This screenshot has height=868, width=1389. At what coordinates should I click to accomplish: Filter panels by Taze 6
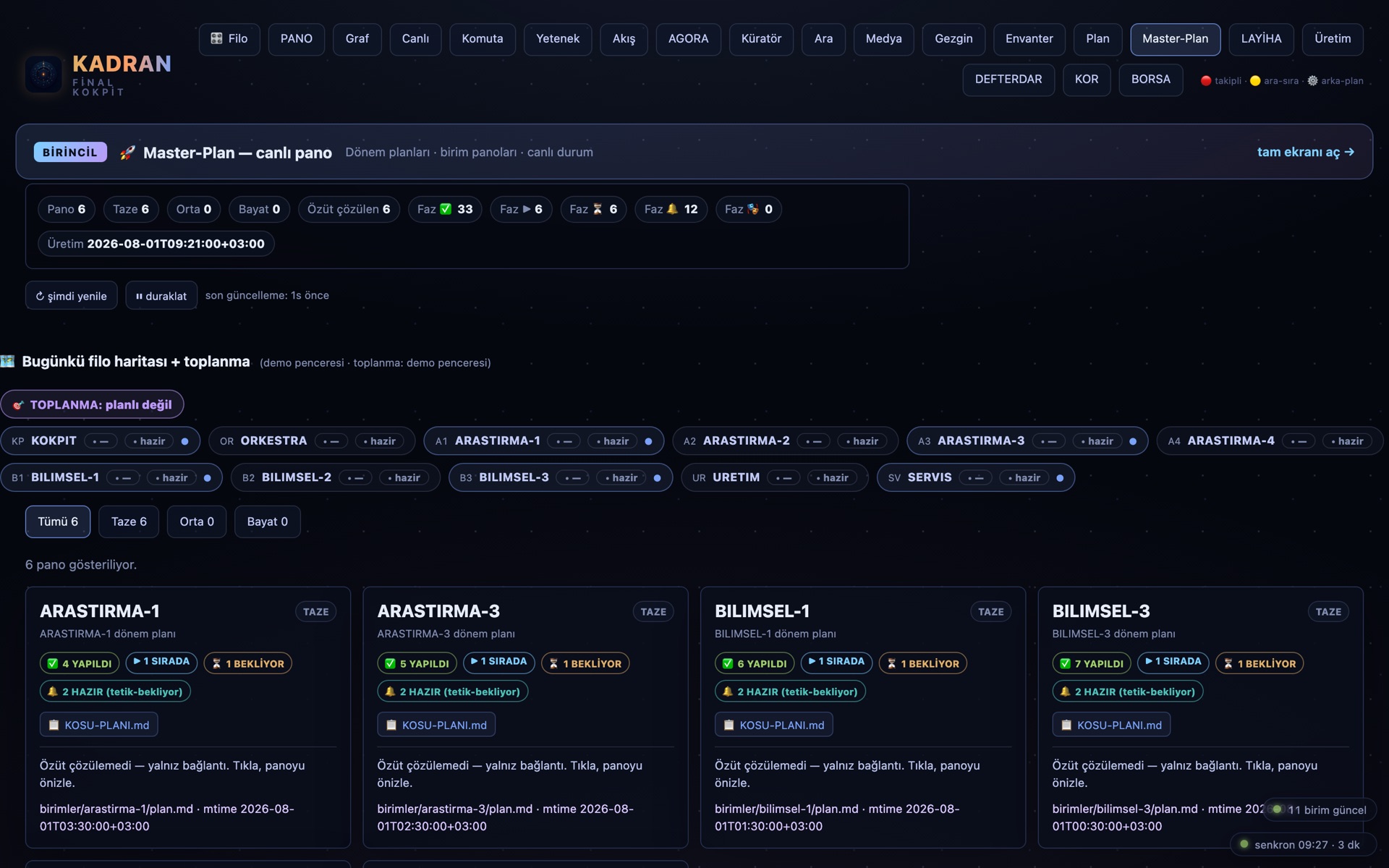(x=129, y=522)
